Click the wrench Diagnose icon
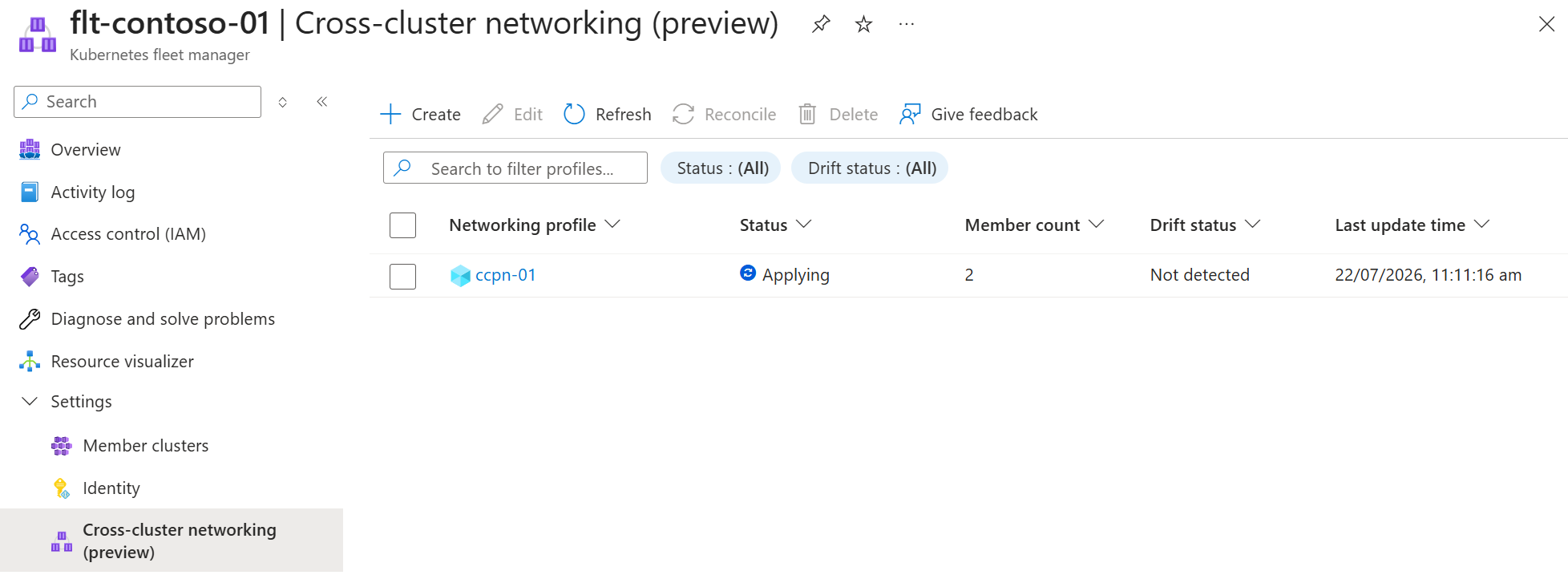Image resolution: width=1568 pixels, height=575 pixels. coord(30,319)
